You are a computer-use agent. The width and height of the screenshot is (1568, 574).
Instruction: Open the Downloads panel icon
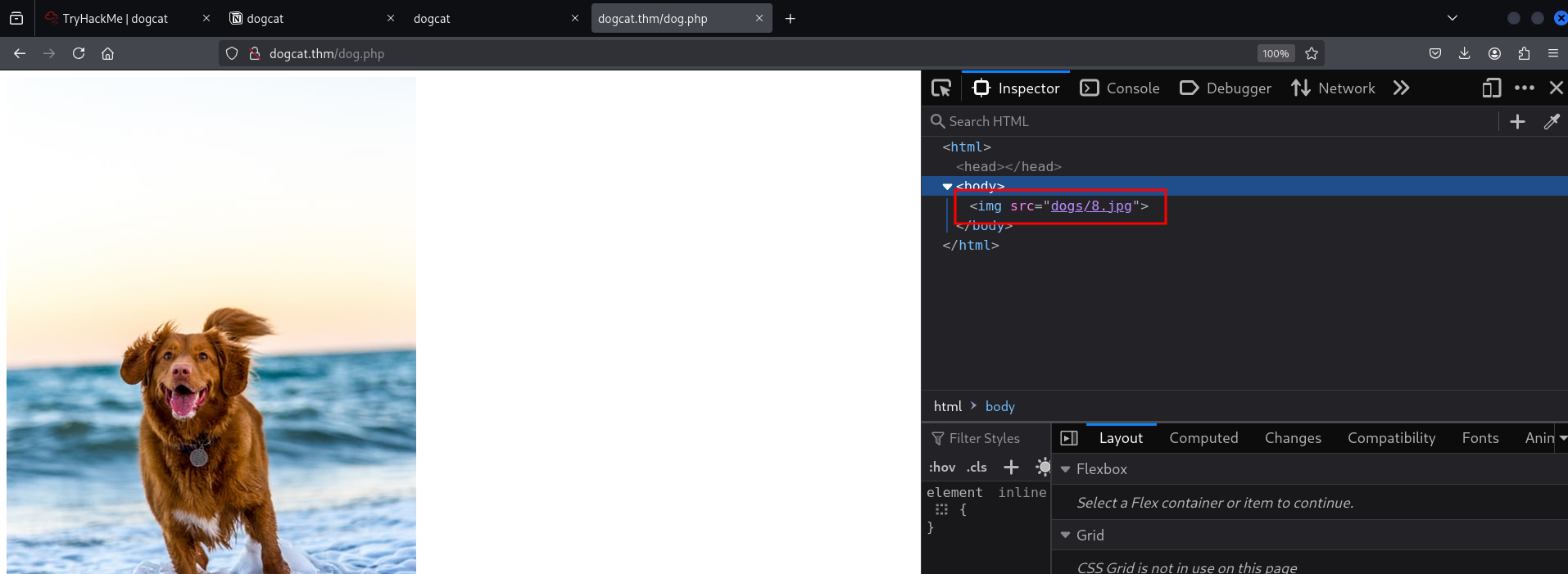(1464, 54)
